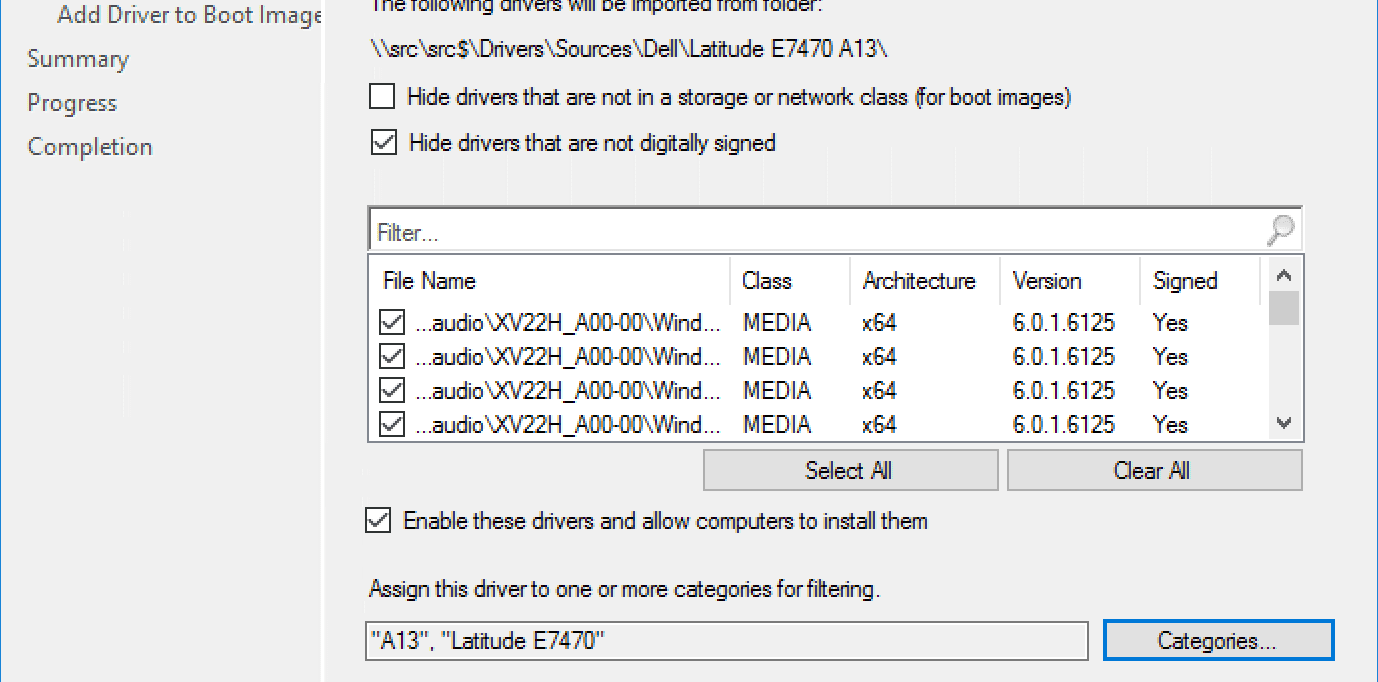Open the Categories dialog
The width and height of the screenshot is (1378, 682).
(1218, 640)
